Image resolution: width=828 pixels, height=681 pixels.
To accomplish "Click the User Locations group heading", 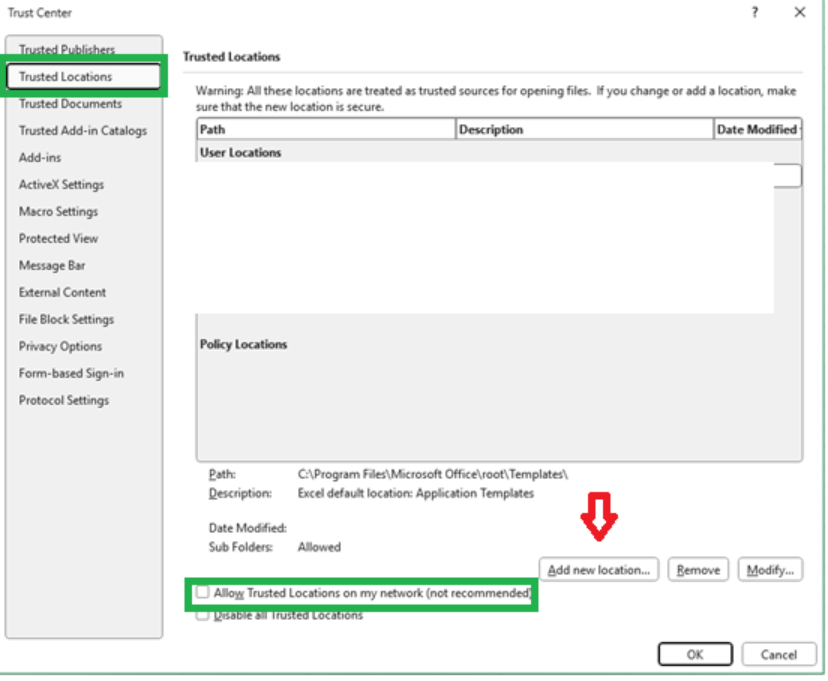I will tap(240, 153).
